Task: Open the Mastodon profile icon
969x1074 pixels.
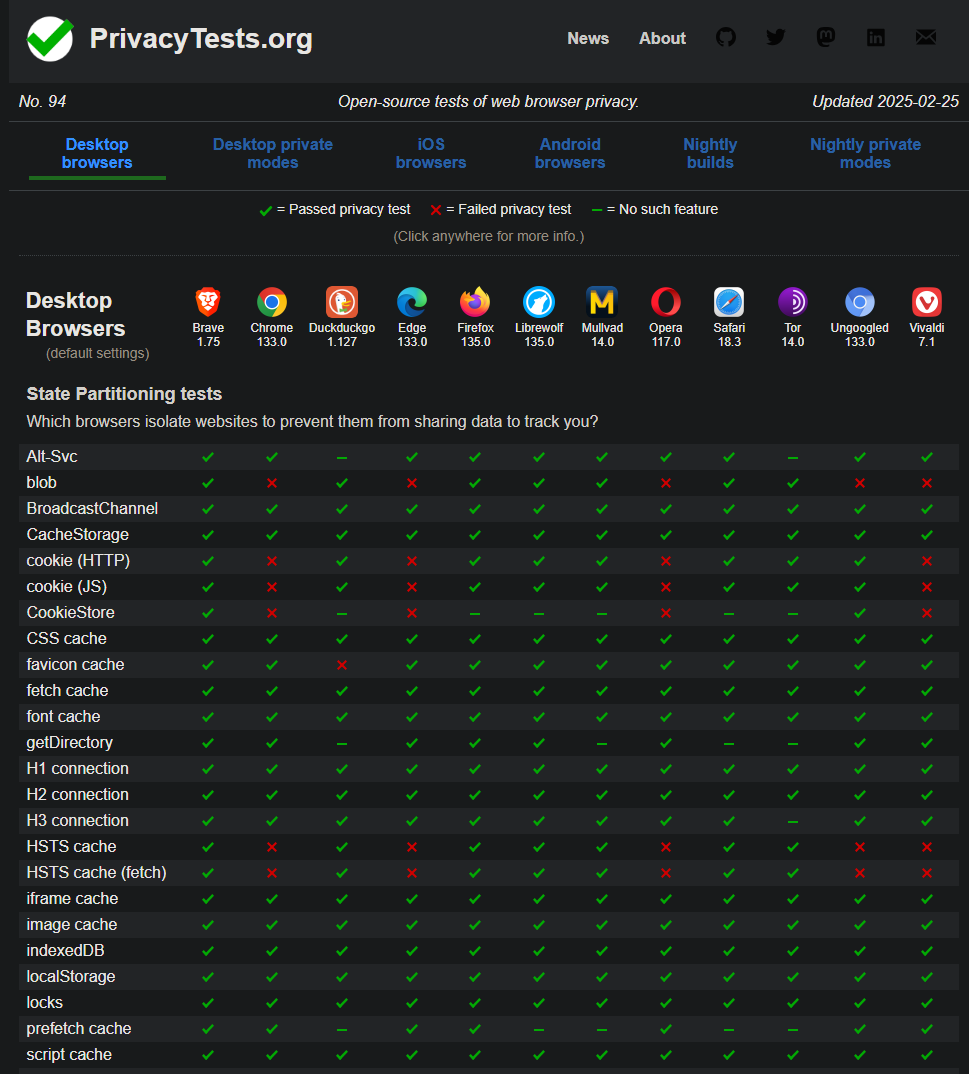Action: point(825,37)
